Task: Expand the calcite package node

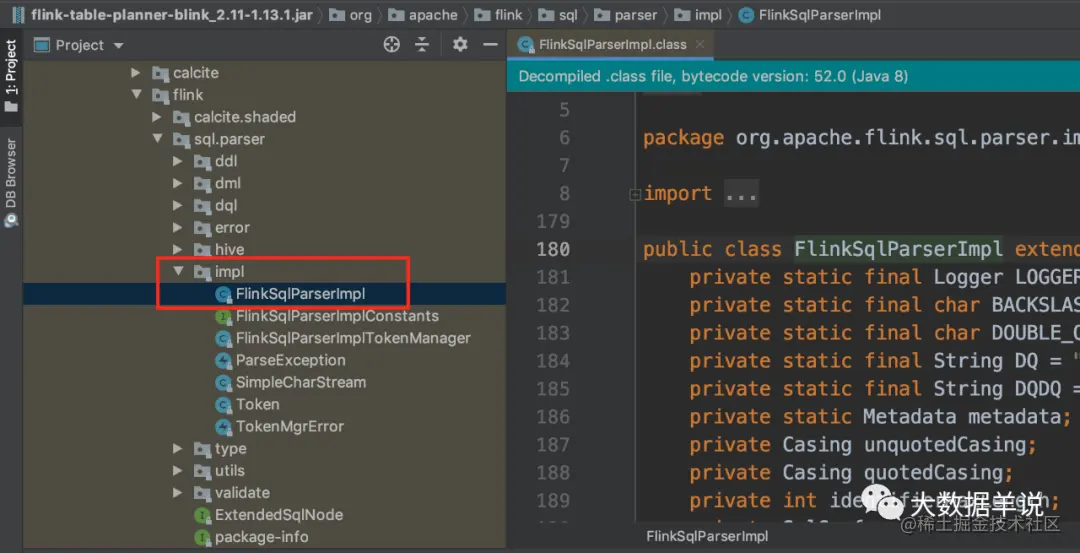Action: tap(136, 73)
